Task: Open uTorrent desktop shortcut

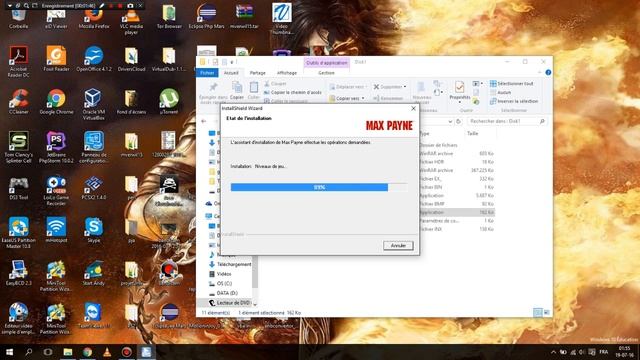Action: [x=169, y=102]
